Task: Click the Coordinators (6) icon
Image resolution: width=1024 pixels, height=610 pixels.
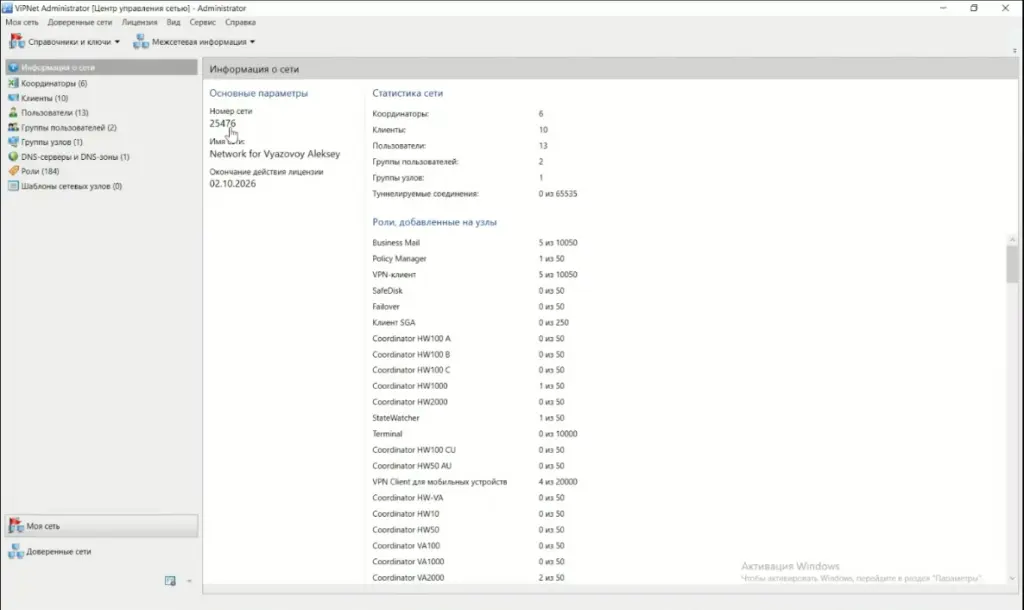Action: [13, 83]
